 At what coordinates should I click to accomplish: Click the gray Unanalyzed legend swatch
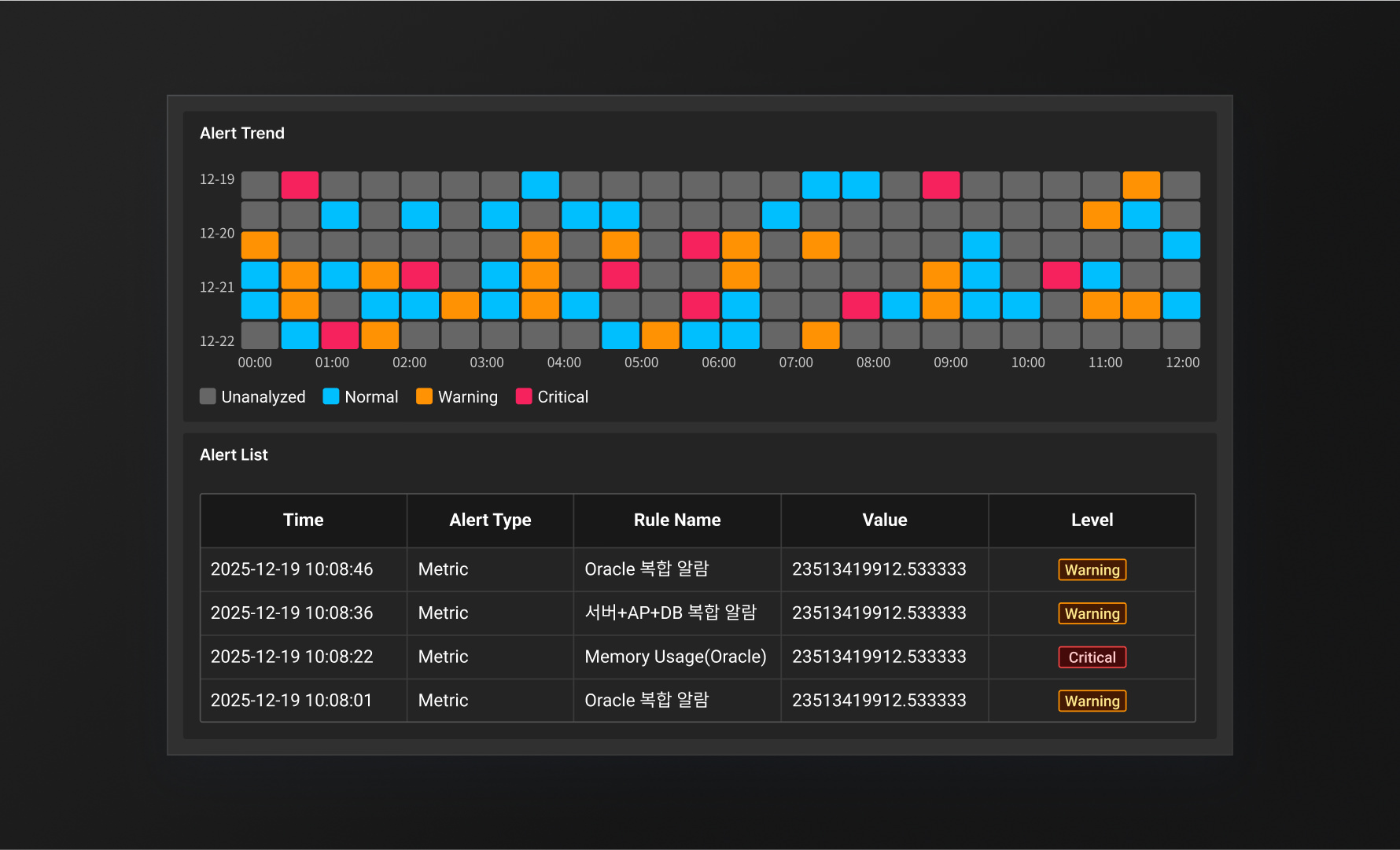tap(208, 396)
